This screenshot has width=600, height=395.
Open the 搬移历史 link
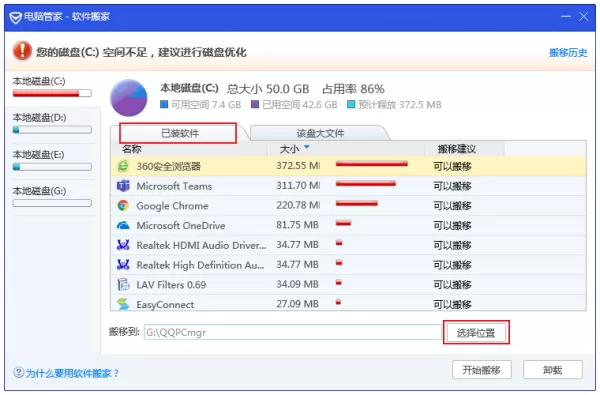568,52
